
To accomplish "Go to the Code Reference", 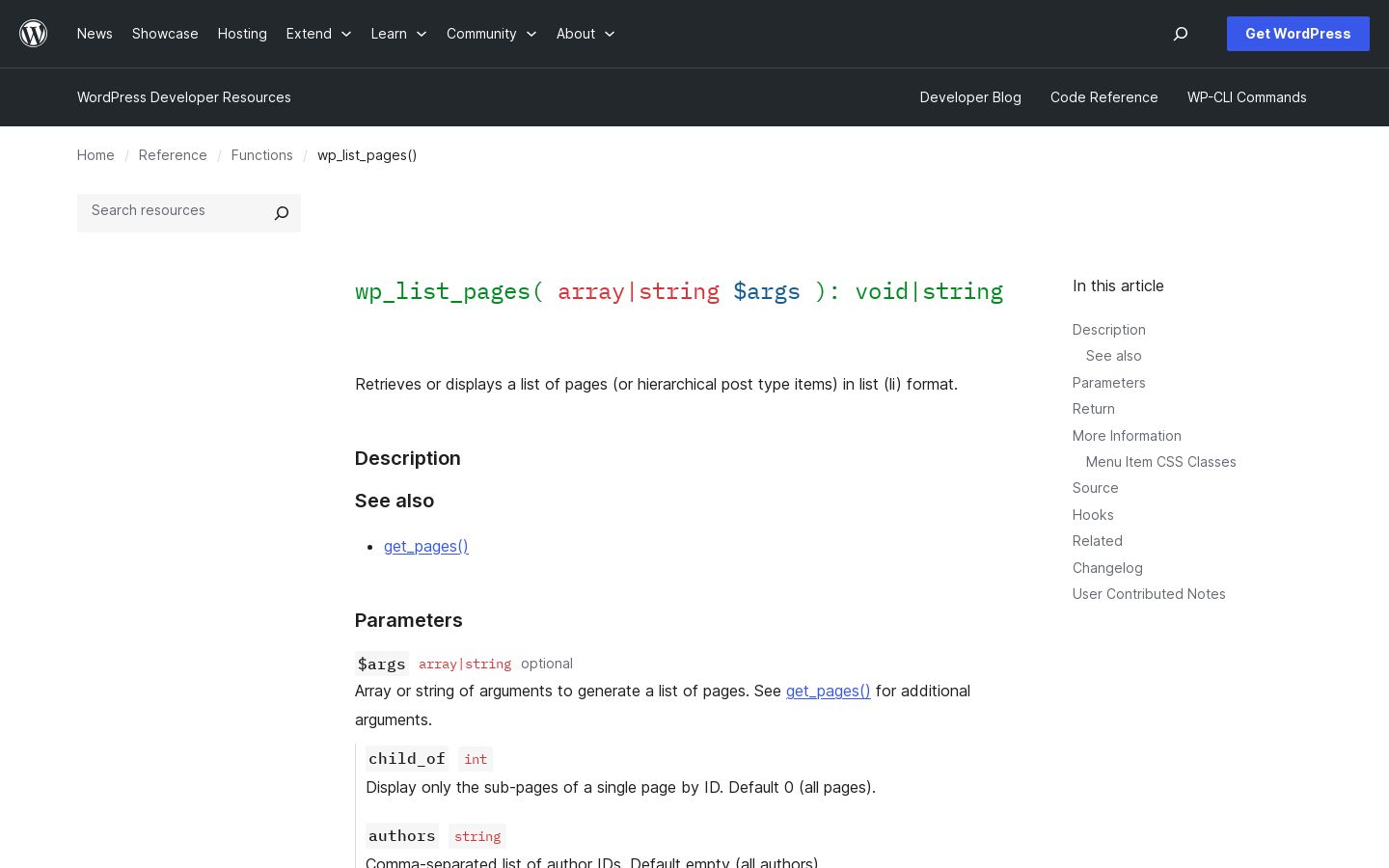I will click(x=1104, y=97).
